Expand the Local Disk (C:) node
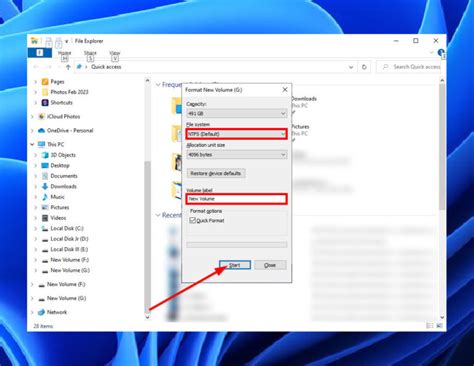Screen dimensions: 474x366 [x=36, y=229]
